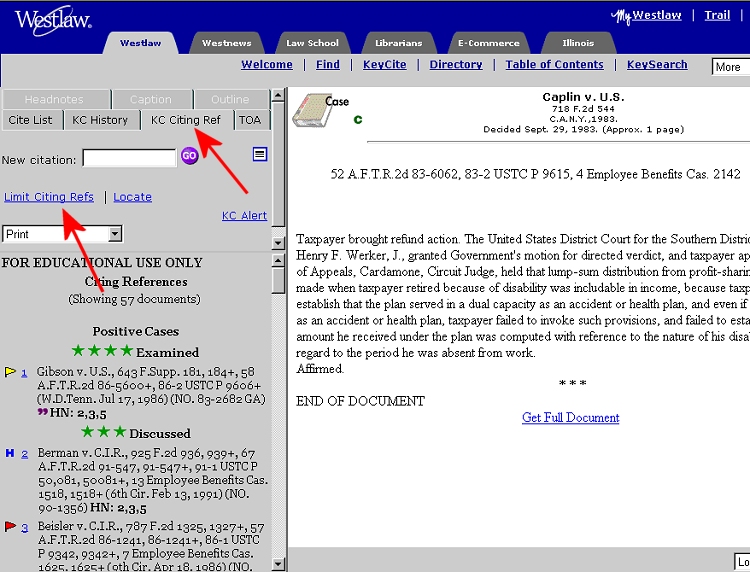Viewport: 750px width, 572px height.
Task: Switch to the Westlaw tab
Action: pos(141,43)
